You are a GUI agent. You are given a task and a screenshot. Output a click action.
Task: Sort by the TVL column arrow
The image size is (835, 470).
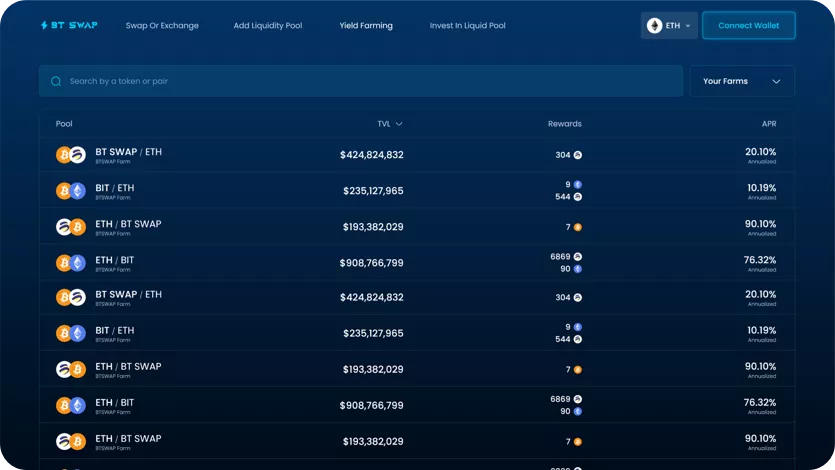tap(399, 124)
